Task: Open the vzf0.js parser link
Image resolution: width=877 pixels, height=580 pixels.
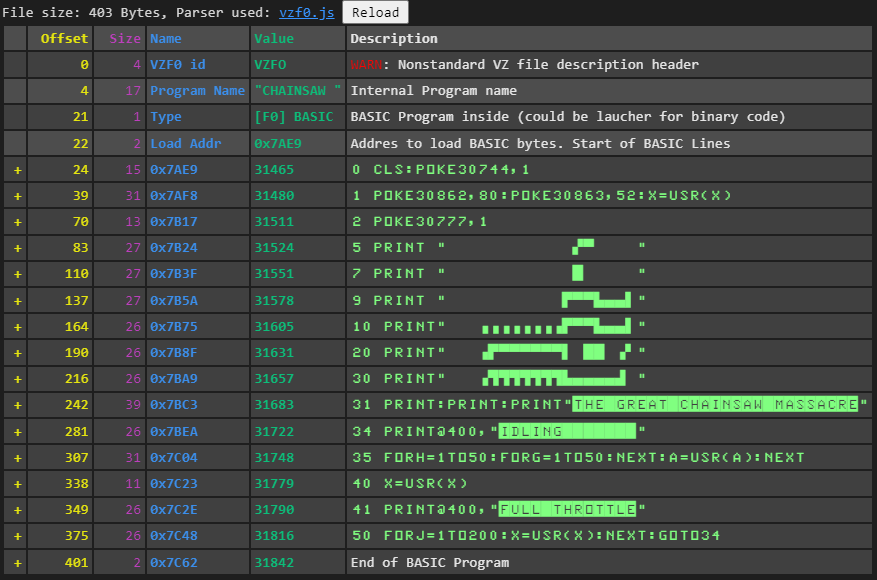Action: (x=307, y=12)
